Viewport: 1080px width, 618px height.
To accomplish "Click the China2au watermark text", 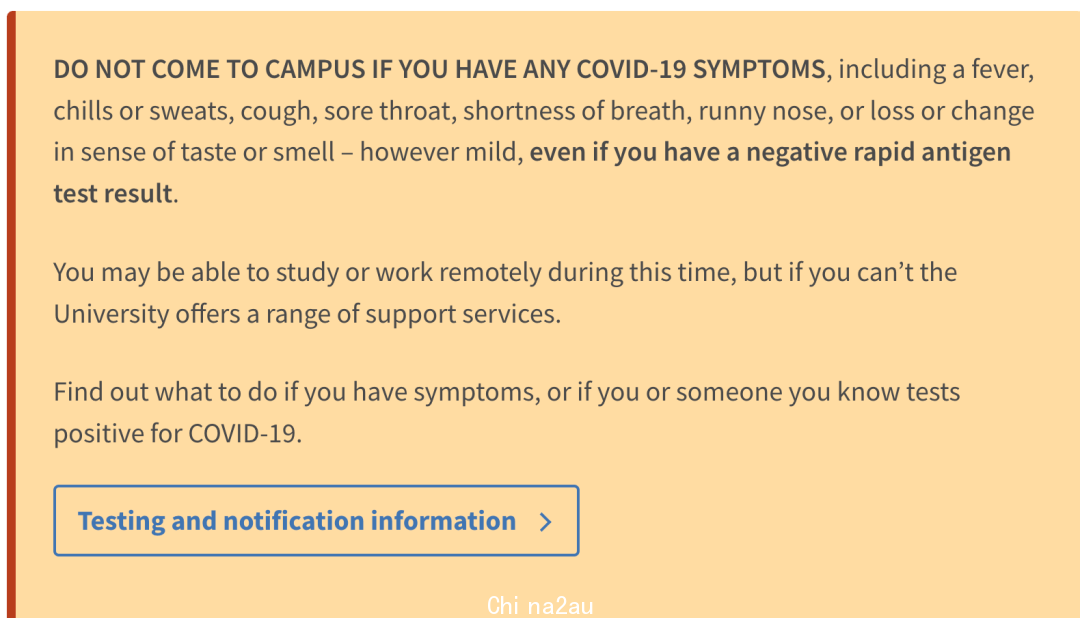I will (539, 606).
